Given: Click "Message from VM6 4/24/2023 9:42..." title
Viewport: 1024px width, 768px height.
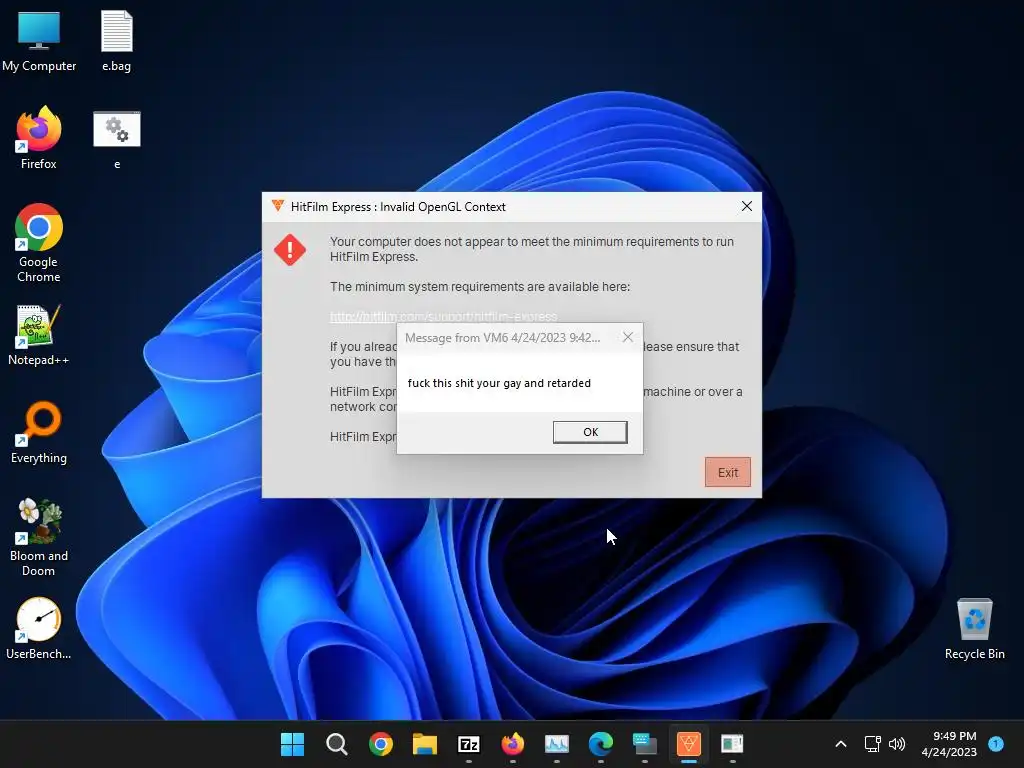Looking at the screenshot, I should coord(502,338).
